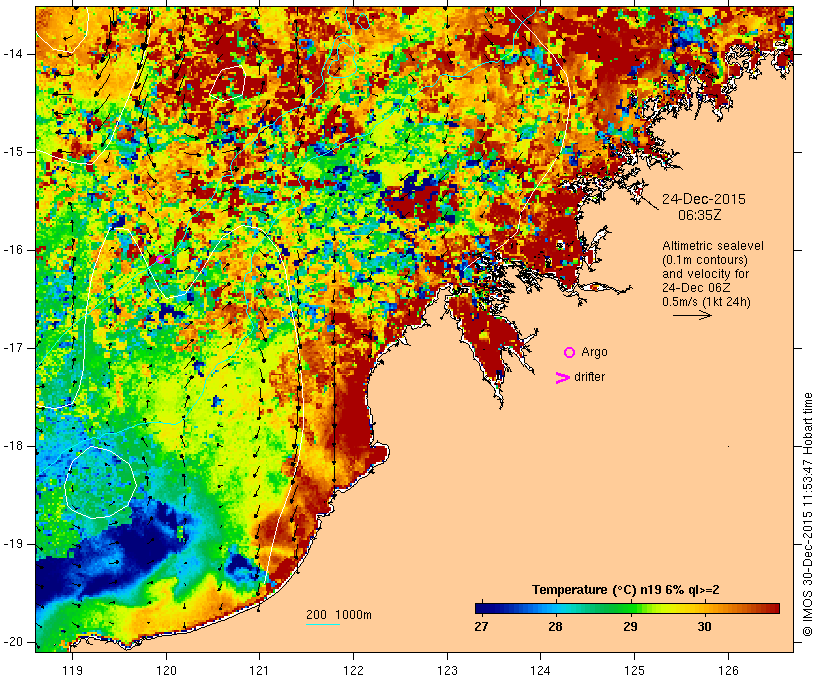Screen dimensions: 820x680
Task: Click the 'drifter' legend label
Action: [589, 377]
